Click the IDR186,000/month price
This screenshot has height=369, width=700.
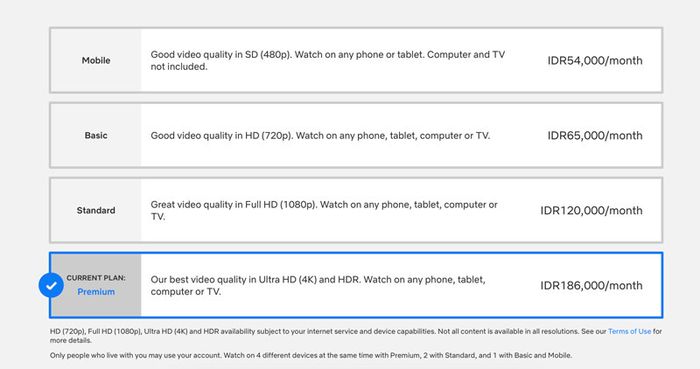click(x=591, y=286)
